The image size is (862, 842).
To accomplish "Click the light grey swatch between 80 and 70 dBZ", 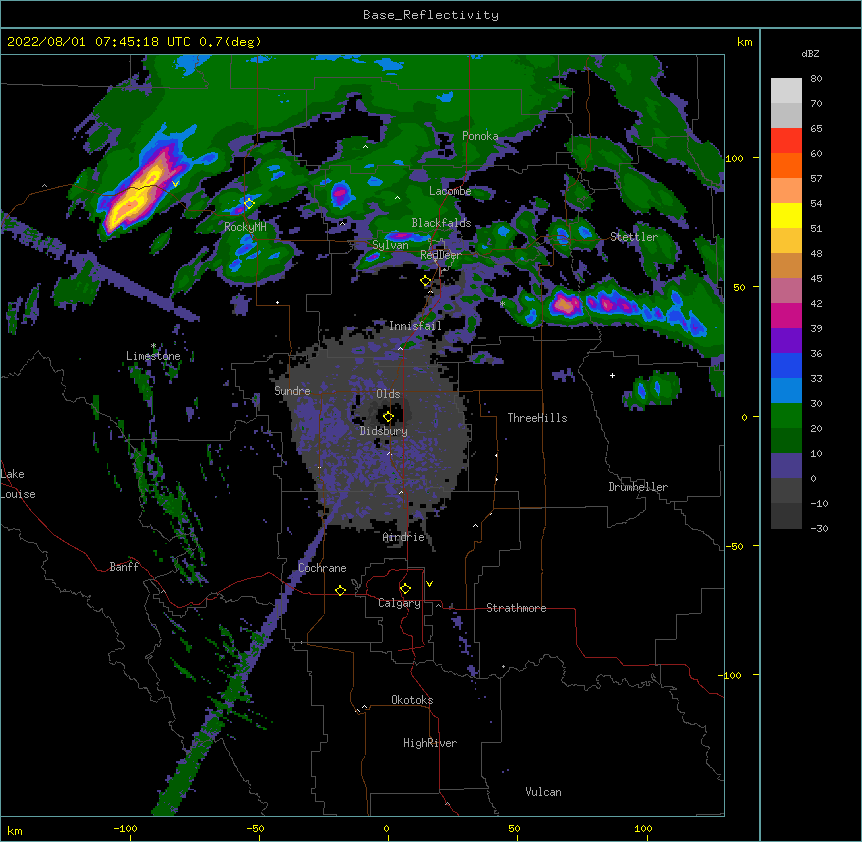I will [x=786, y=91].
